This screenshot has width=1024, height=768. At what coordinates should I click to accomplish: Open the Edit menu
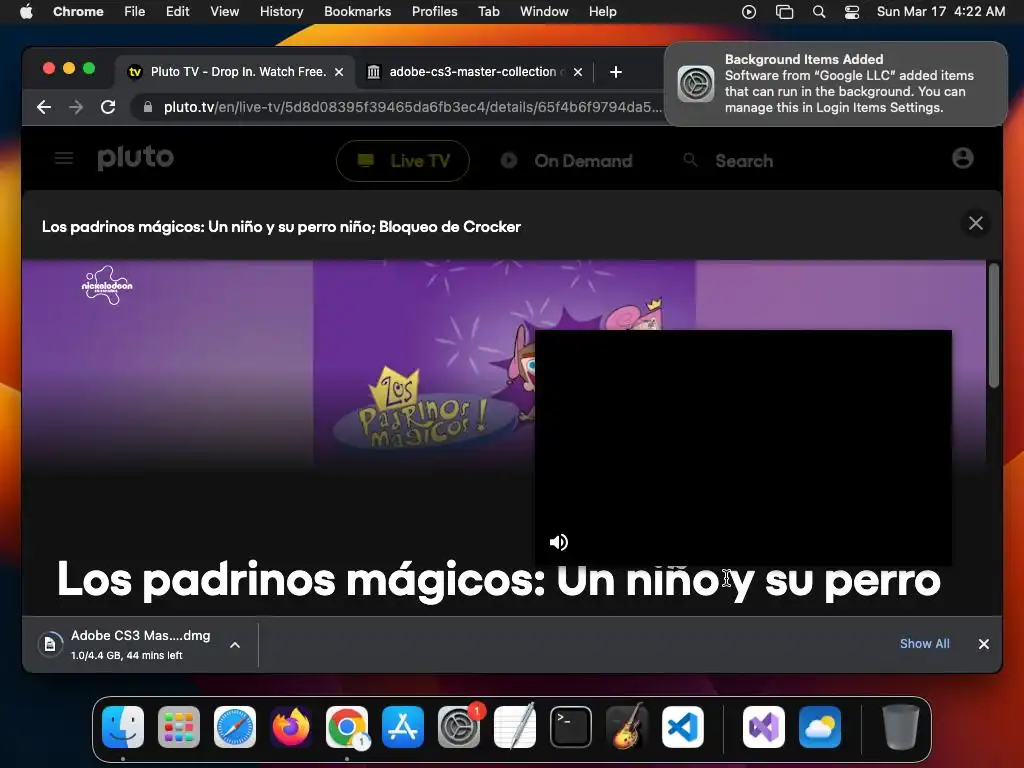177,12
